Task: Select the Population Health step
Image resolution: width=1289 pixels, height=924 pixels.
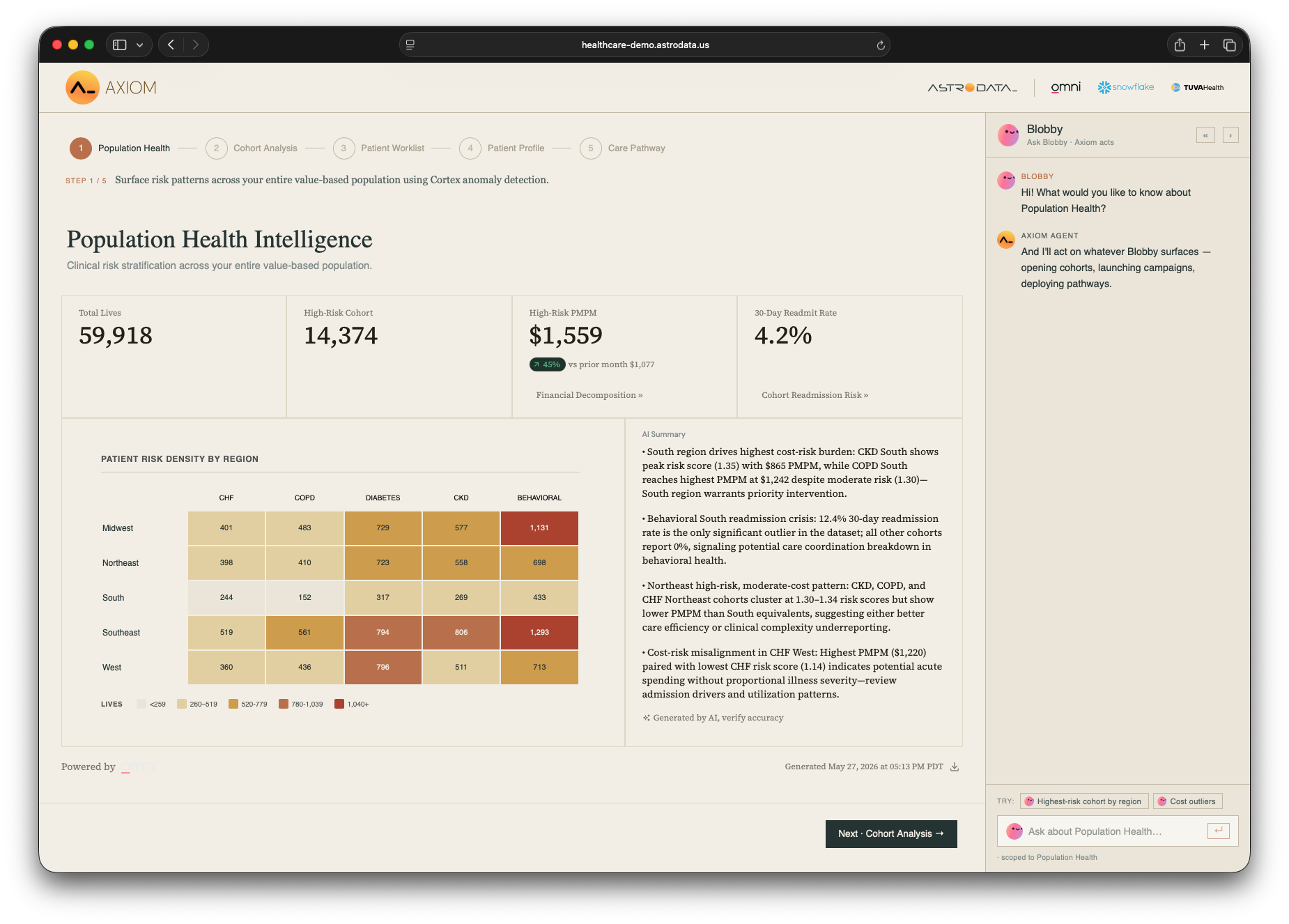Action: pos(120,148)
